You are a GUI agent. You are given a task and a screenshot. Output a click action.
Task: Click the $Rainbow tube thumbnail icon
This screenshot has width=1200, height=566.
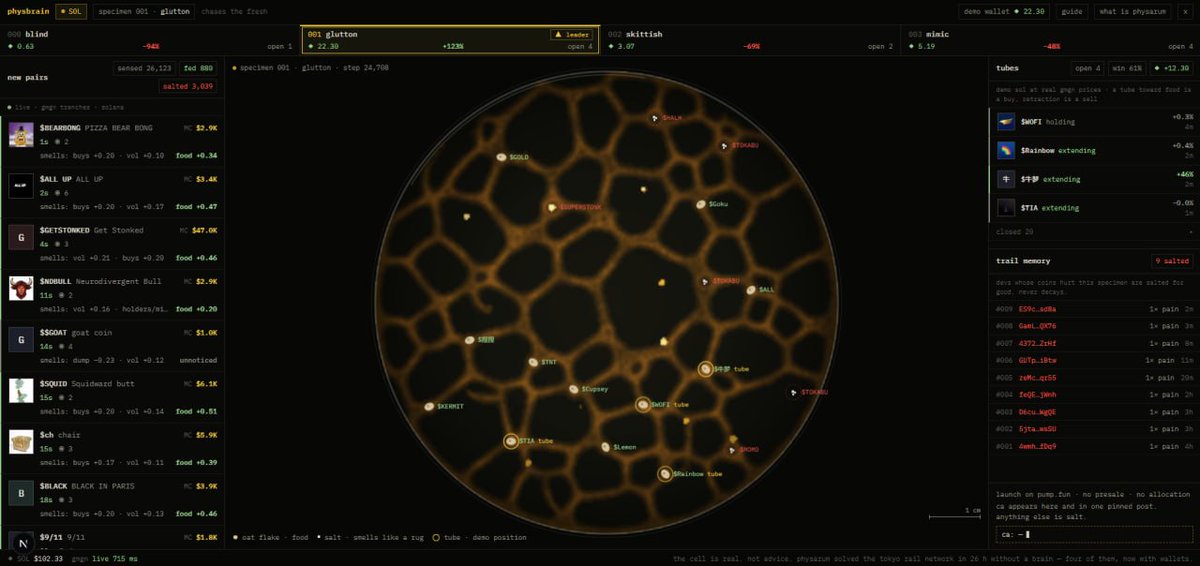click(1006, 150)
